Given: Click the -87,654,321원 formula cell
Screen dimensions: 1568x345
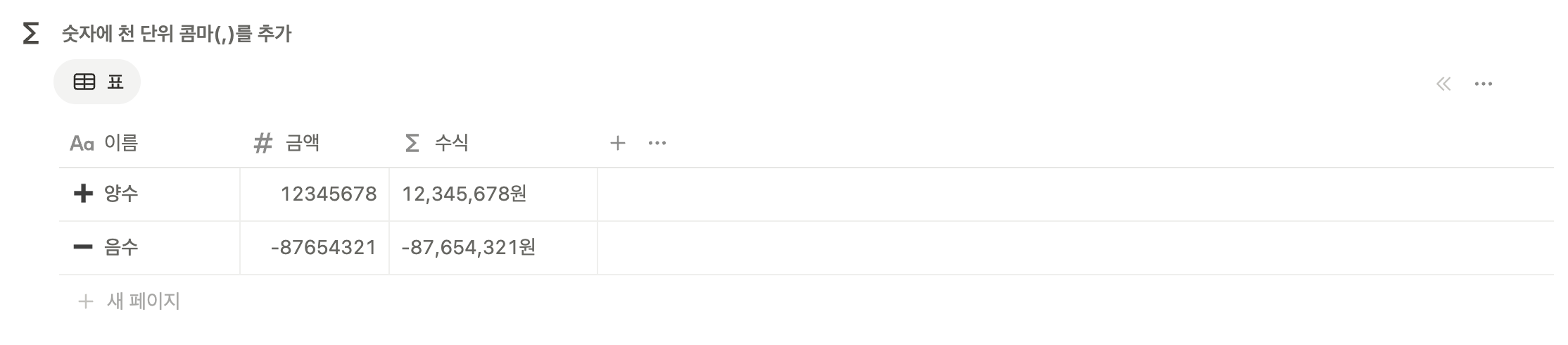Looking at the screenshot, I should tap(469, 247).
